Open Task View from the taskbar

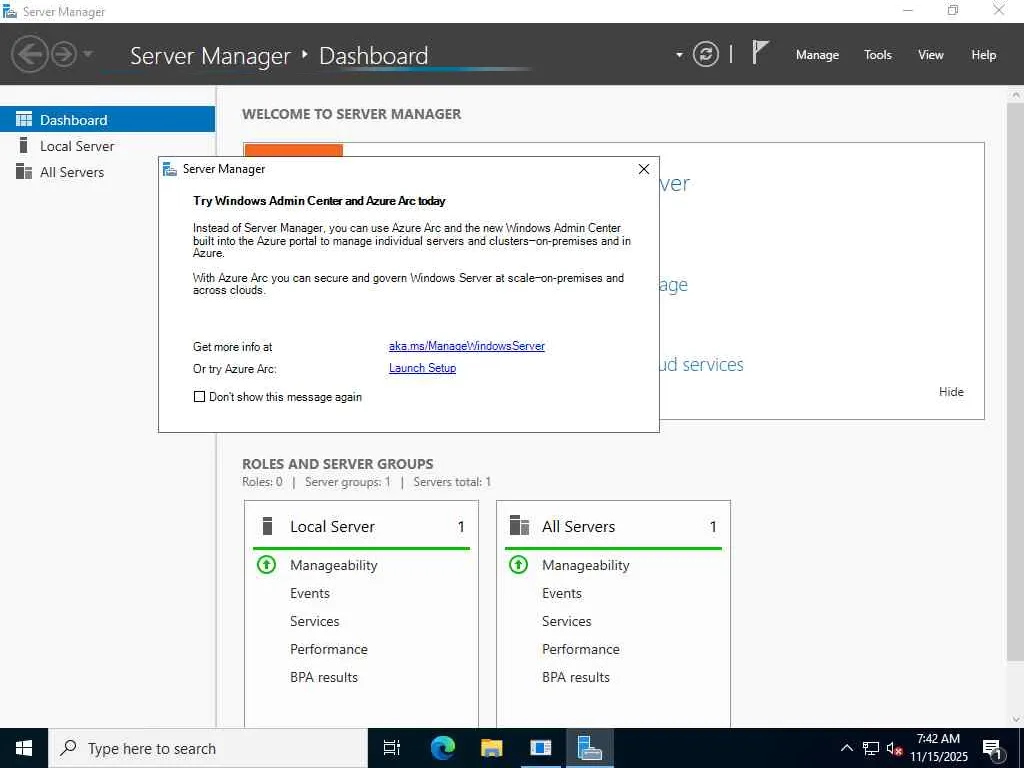392,748
